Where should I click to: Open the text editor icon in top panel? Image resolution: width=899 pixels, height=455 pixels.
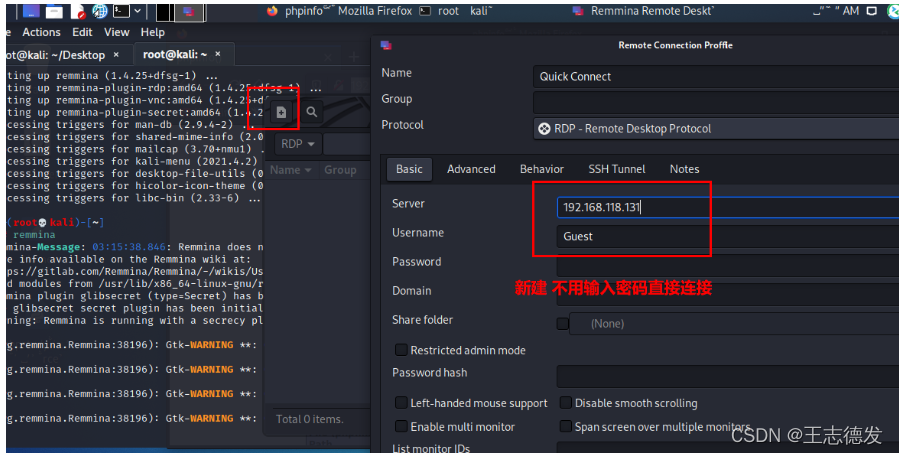pos(77,11)
